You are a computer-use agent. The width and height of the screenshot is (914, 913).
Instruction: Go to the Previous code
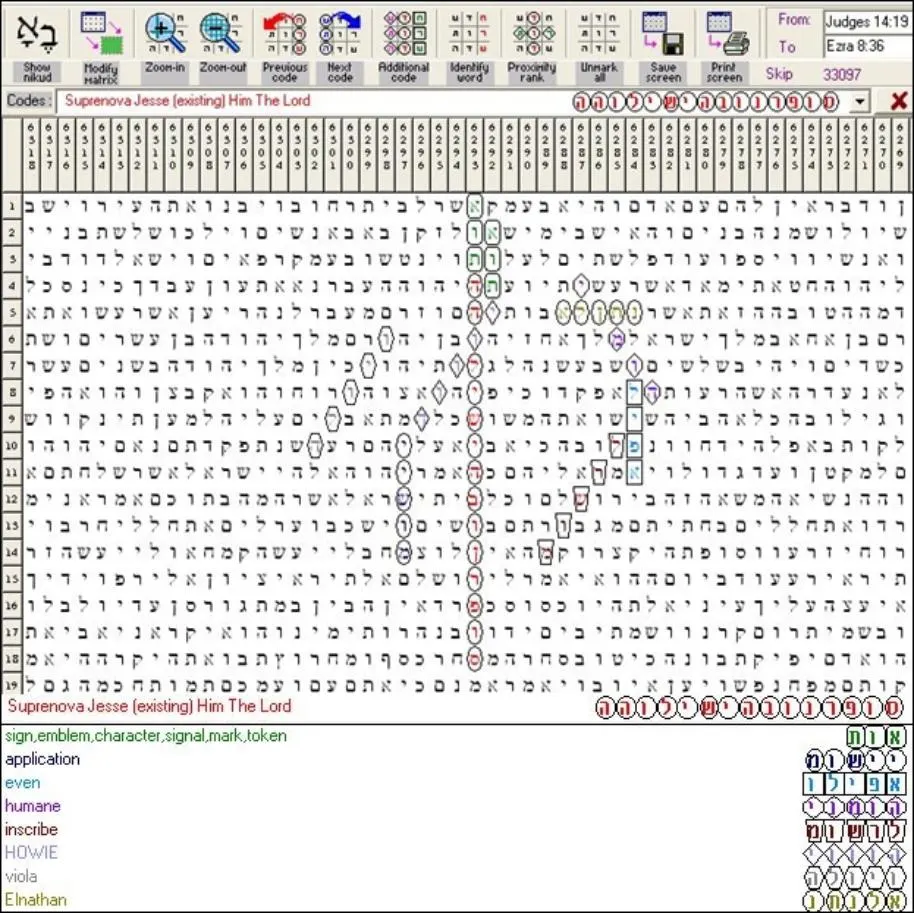coord(284,33)
